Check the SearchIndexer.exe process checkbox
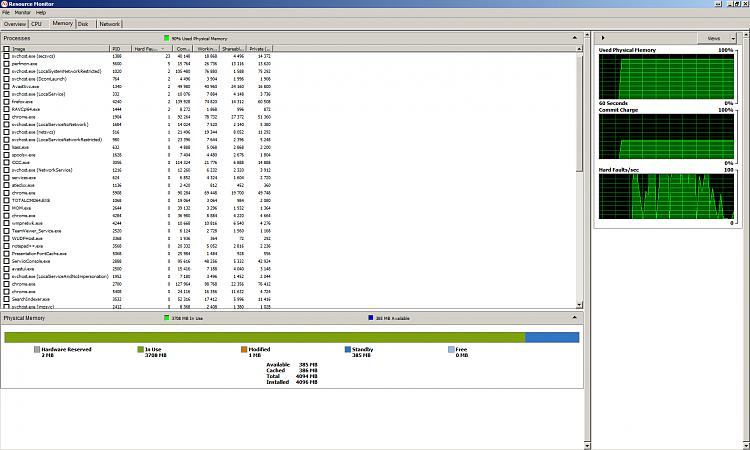 click(x=6, y=299)
